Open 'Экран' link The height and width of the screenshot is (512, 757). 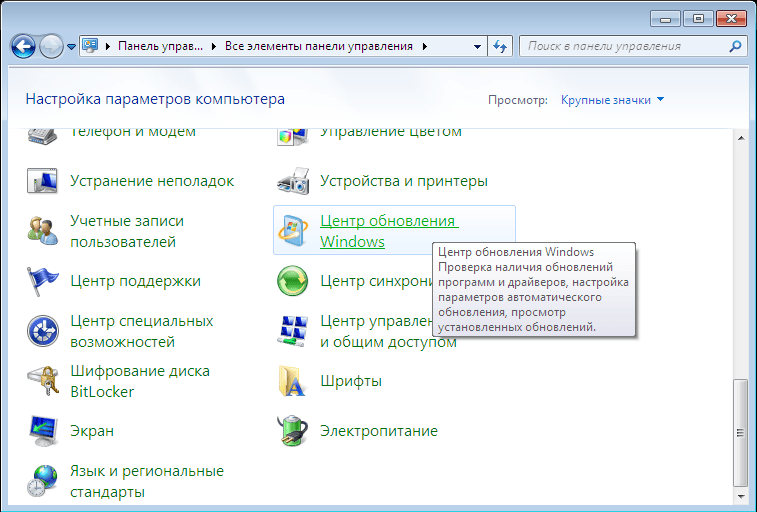tap(92, 431)
